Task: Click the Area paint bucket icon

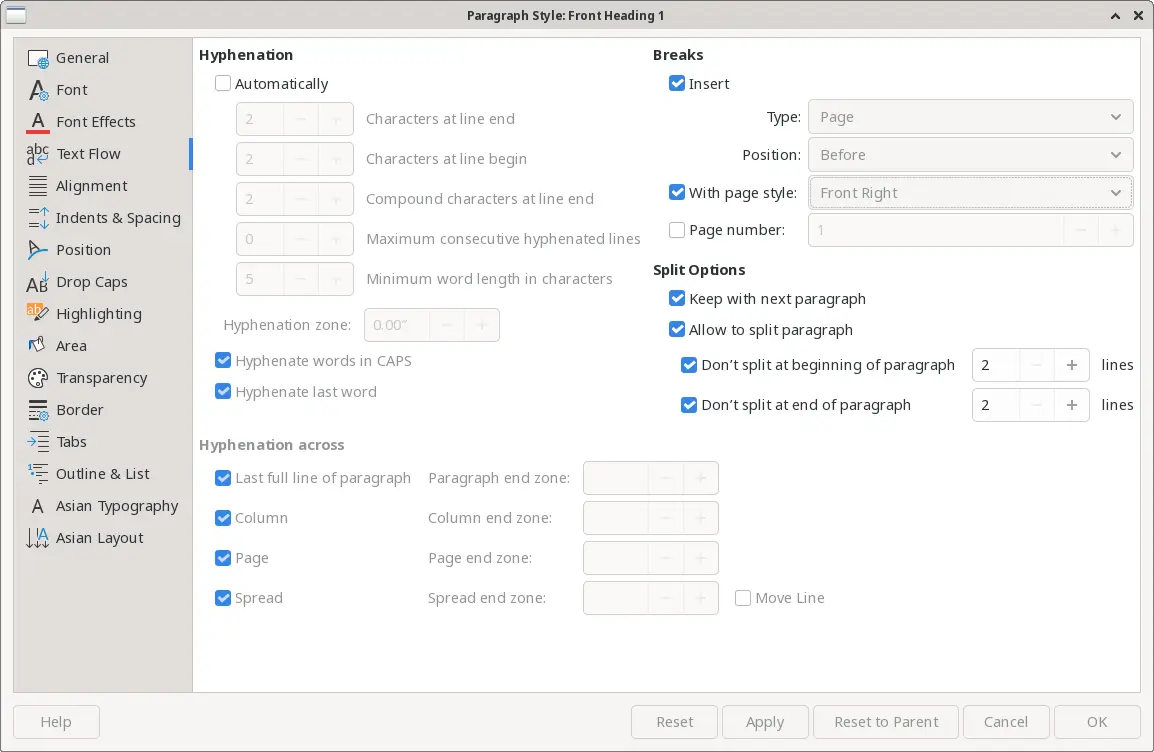Action: point(38,346)
